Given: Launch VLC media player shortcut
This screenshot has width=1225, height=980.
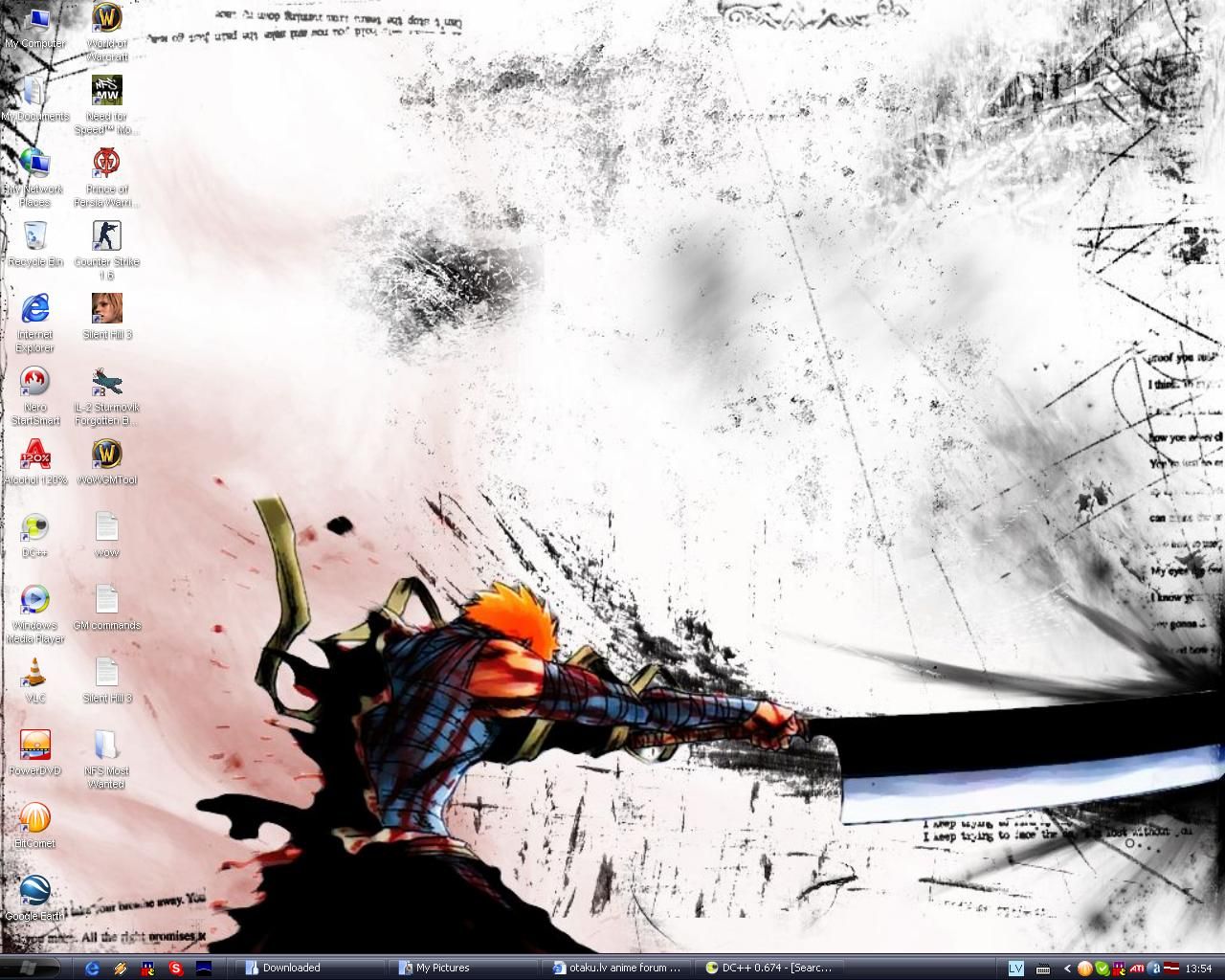Looking at the screenshot, I should click(35, 680).
